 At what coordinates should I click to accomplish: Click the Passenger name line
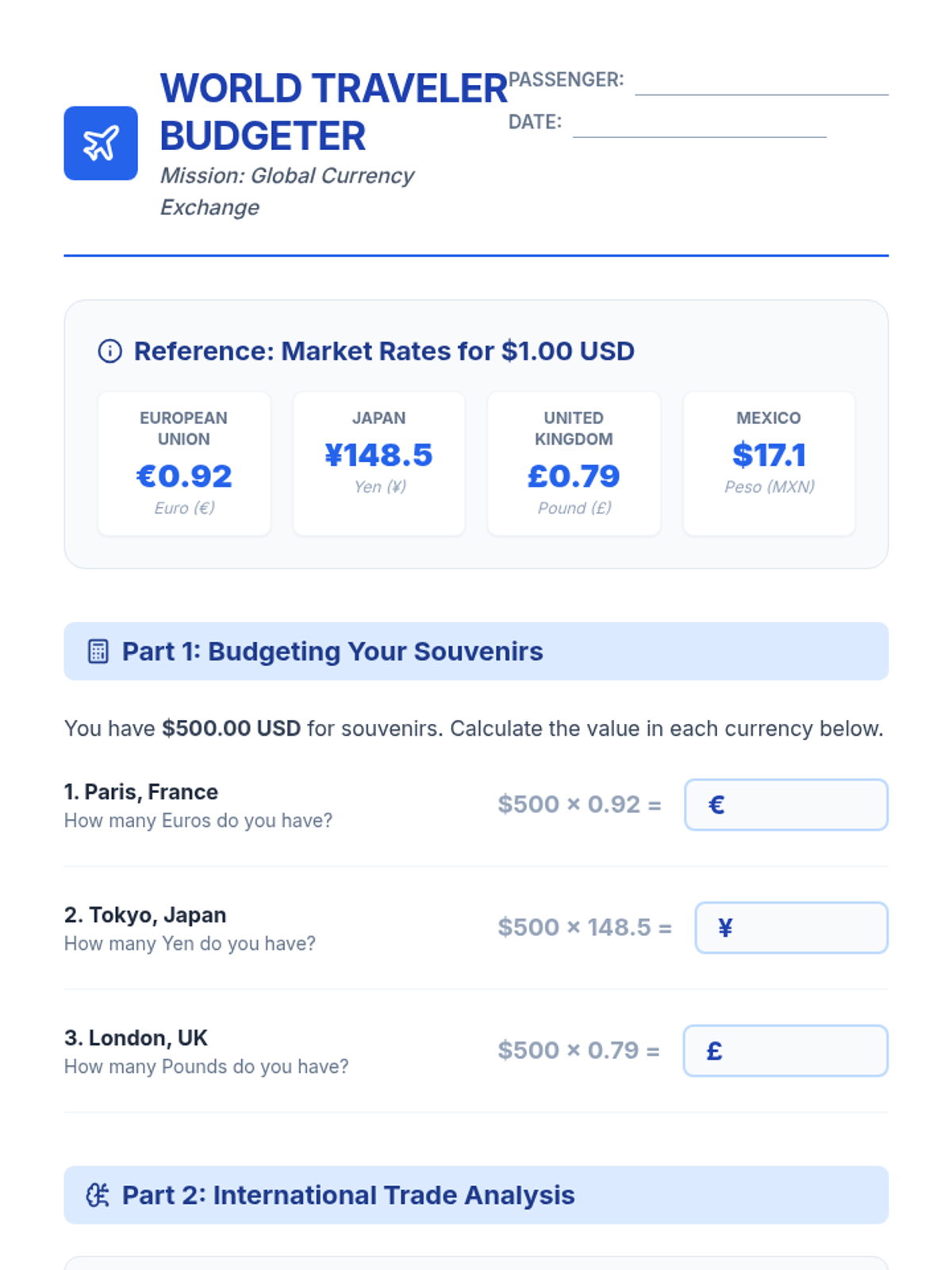pyautogui.click(x=761, y=84)
